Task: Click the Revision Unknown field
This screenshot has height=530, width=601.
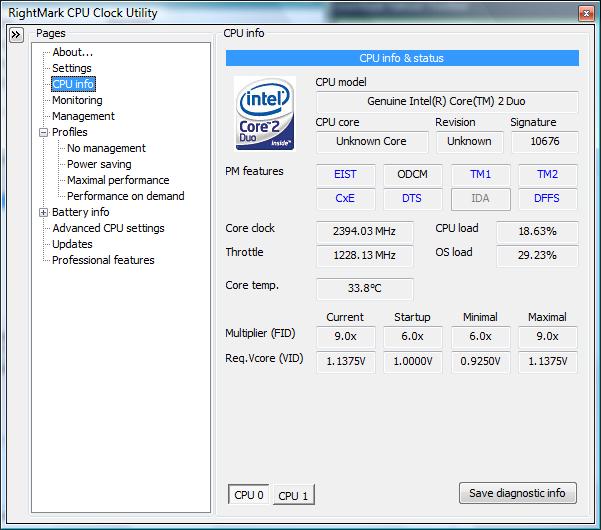Action: point(470,142)
